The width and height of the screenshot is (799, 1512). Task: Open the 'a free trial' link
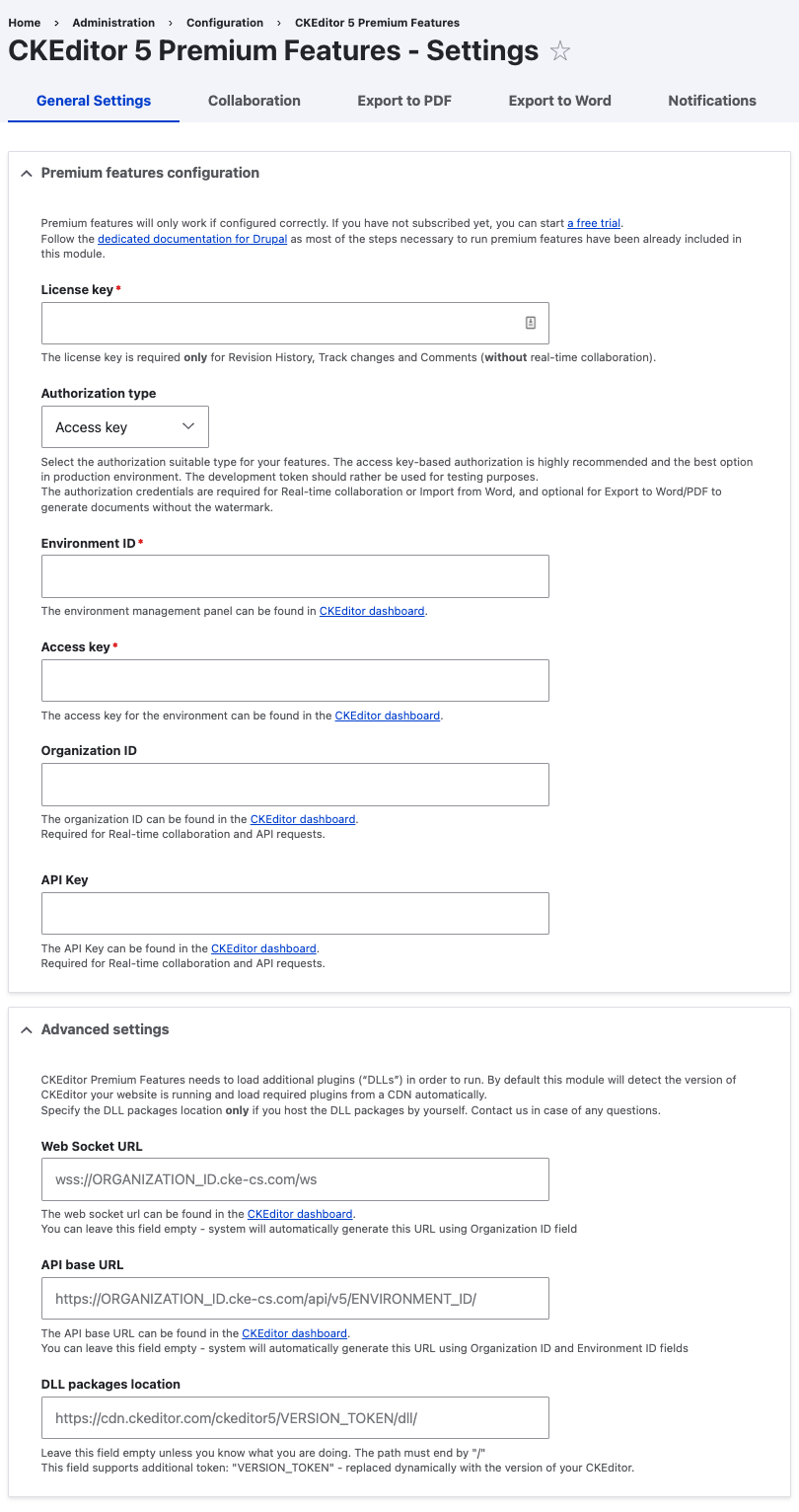point(593,223)
